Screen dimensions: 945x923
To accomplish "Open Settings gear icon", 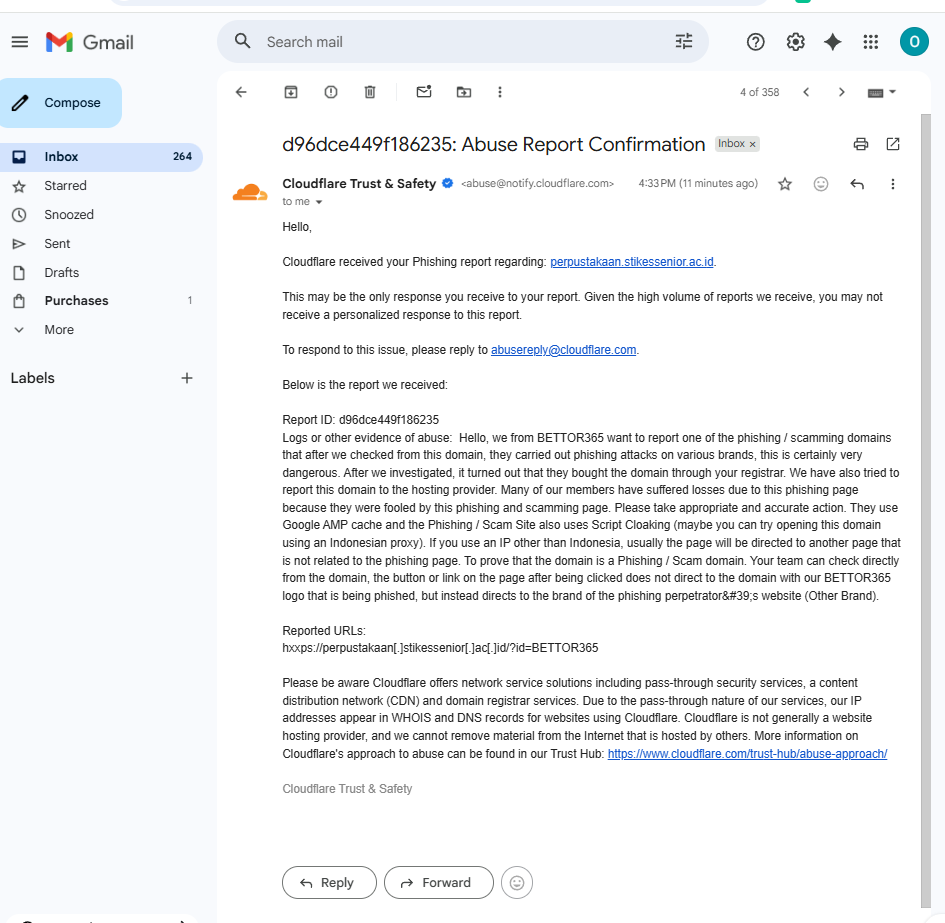I will tap(795, 42).
